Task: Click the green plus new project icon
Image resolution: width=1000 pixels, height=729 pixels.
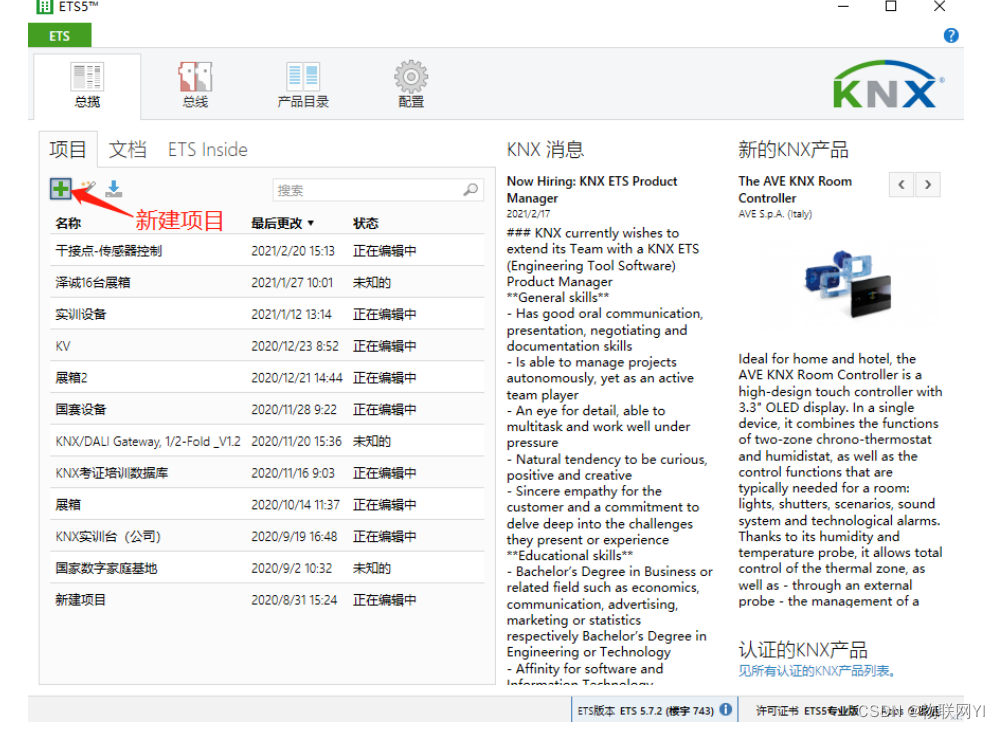Action: coord(61,189)
